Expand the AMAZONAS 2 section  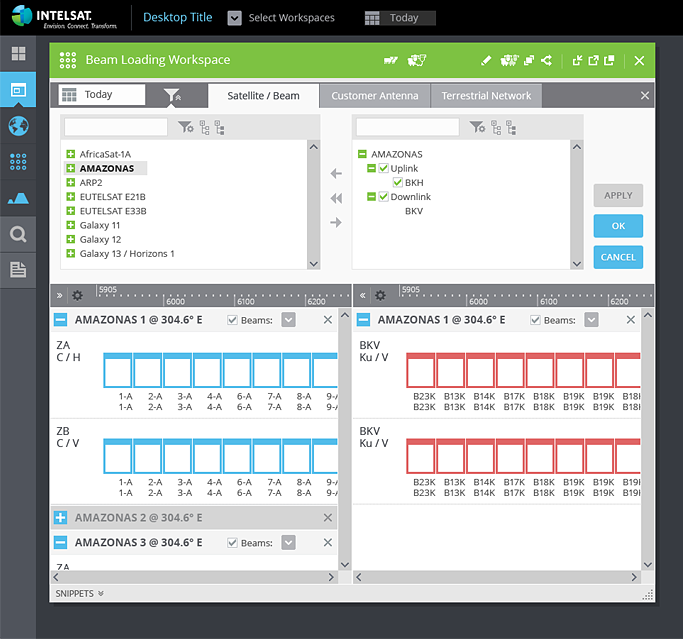[x=61, y=517]
